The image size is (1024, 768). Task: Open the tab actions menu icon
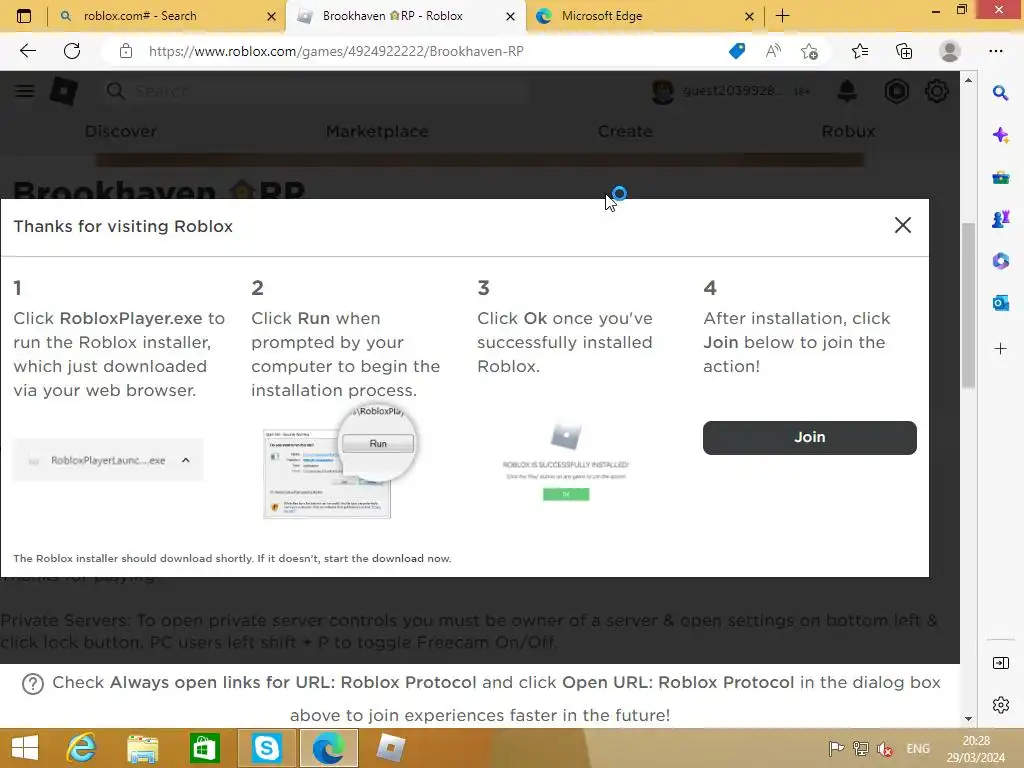24,16
